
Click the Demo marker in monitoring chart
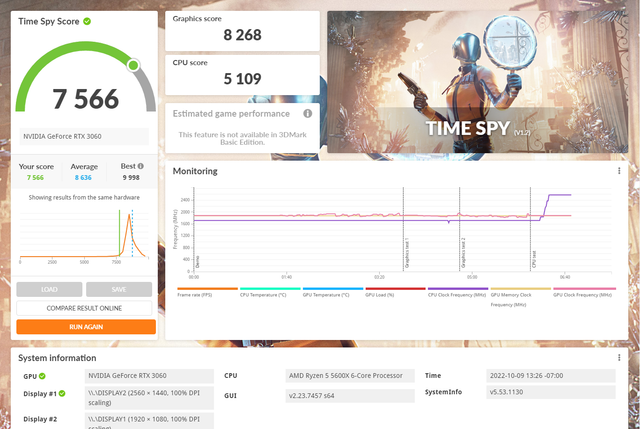click(x=195, y=229)
